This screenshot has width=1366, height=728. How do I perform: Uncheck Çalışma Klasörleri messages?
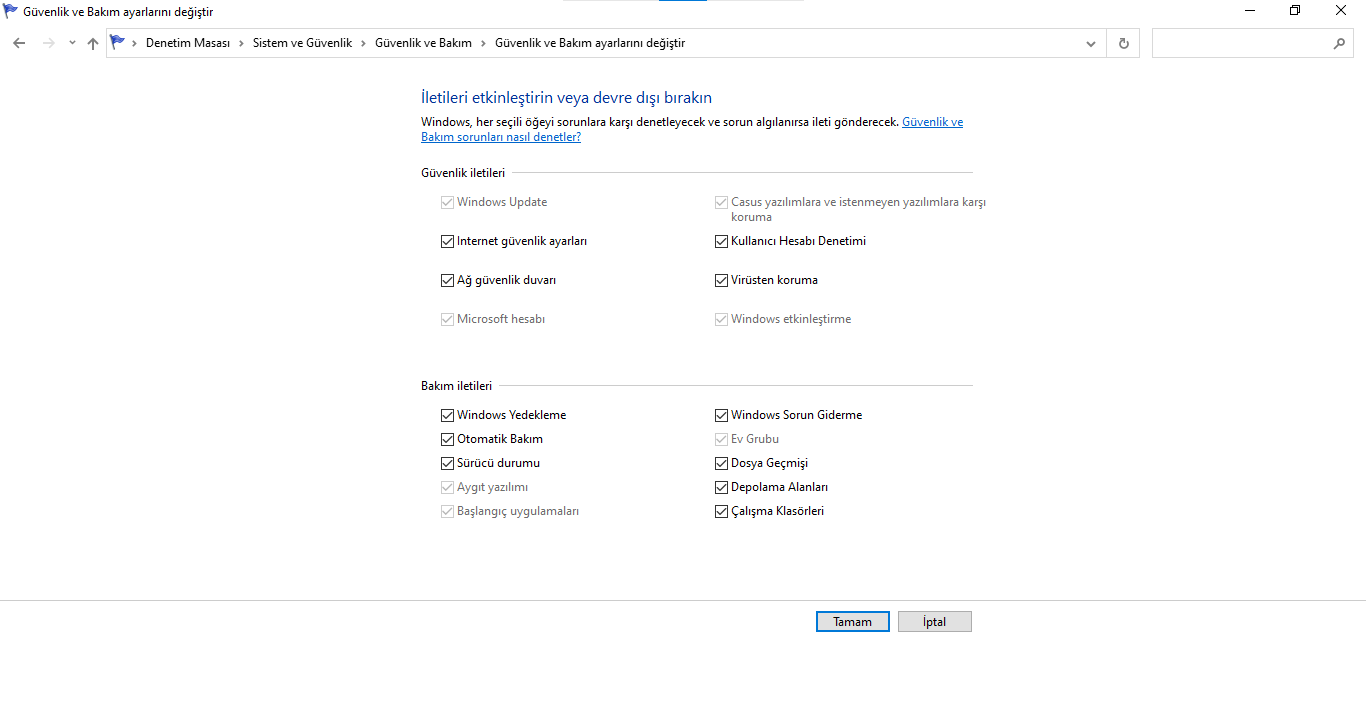coord(721,510)
